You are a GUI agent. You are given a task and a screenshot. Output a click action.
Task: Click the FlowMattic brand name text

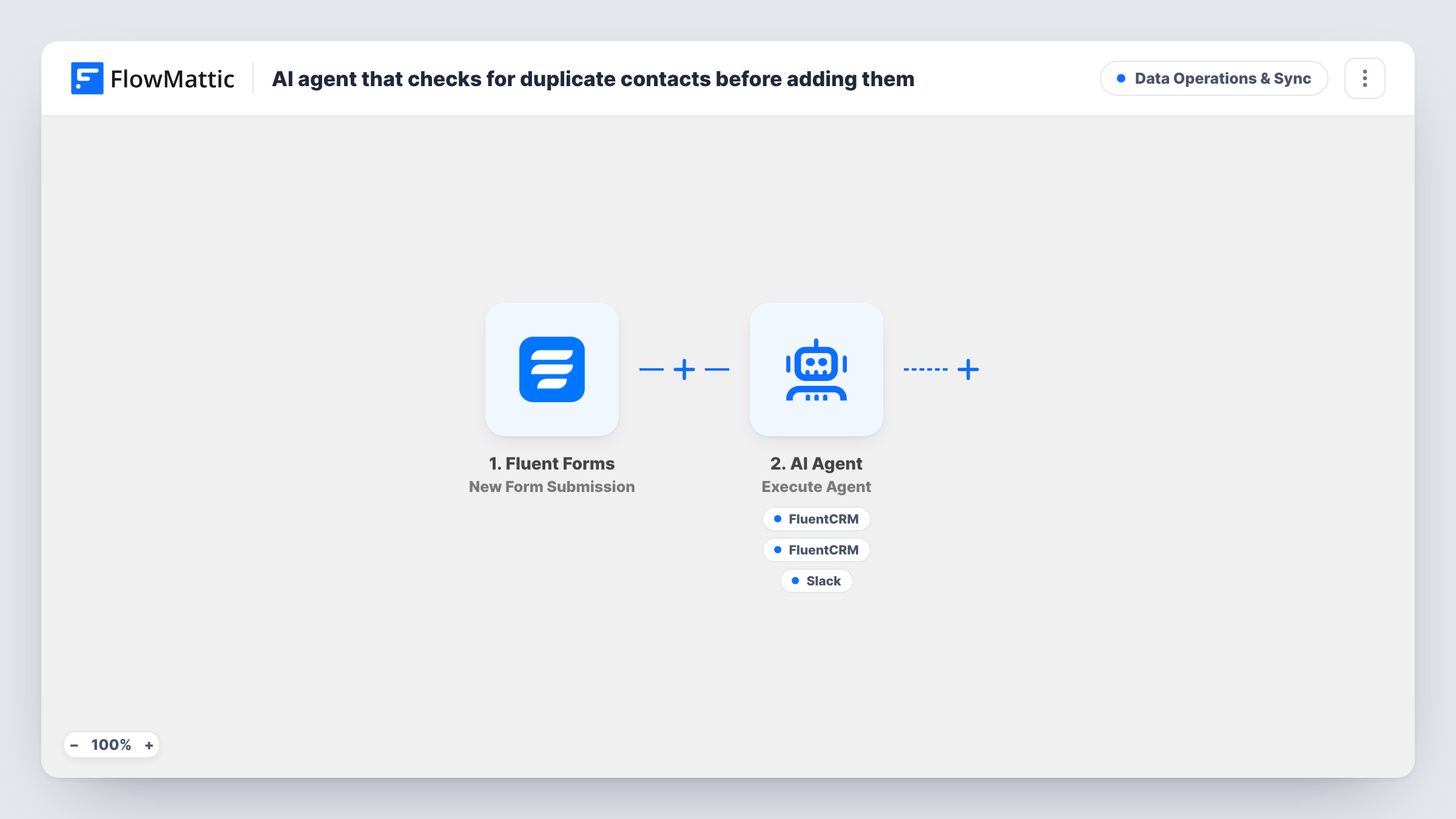click(172, 79)
